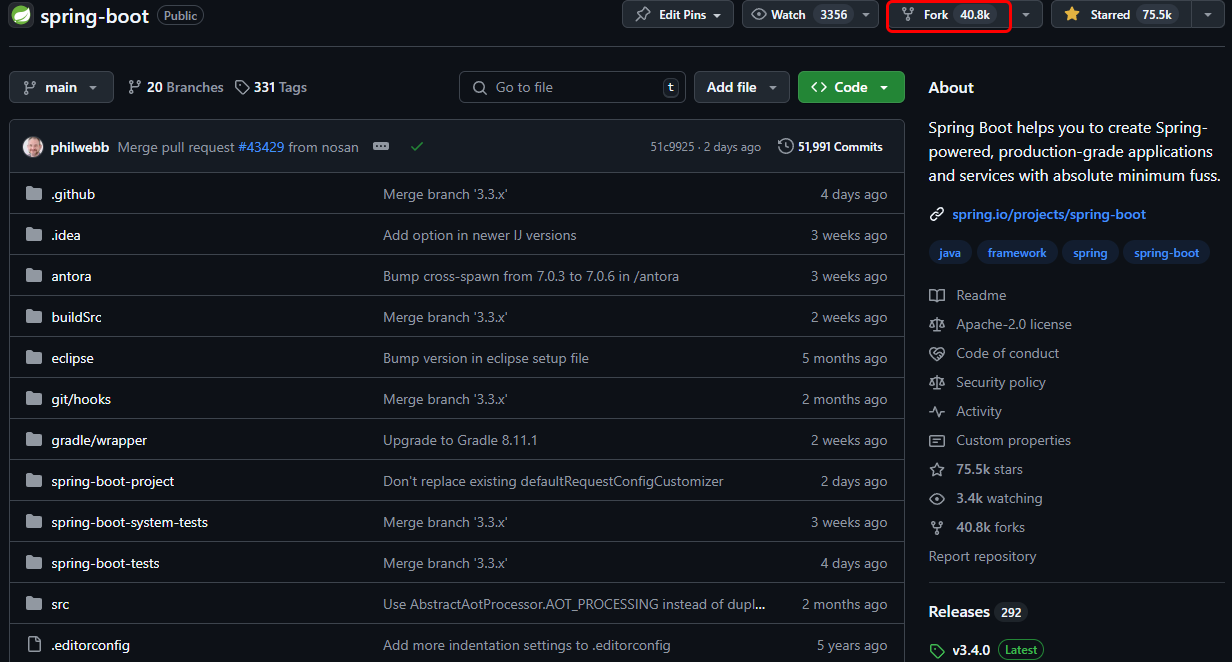Open the dropdown arrow next to Fork
The image size is (1232, 662).
click(x=1026, y=14)
